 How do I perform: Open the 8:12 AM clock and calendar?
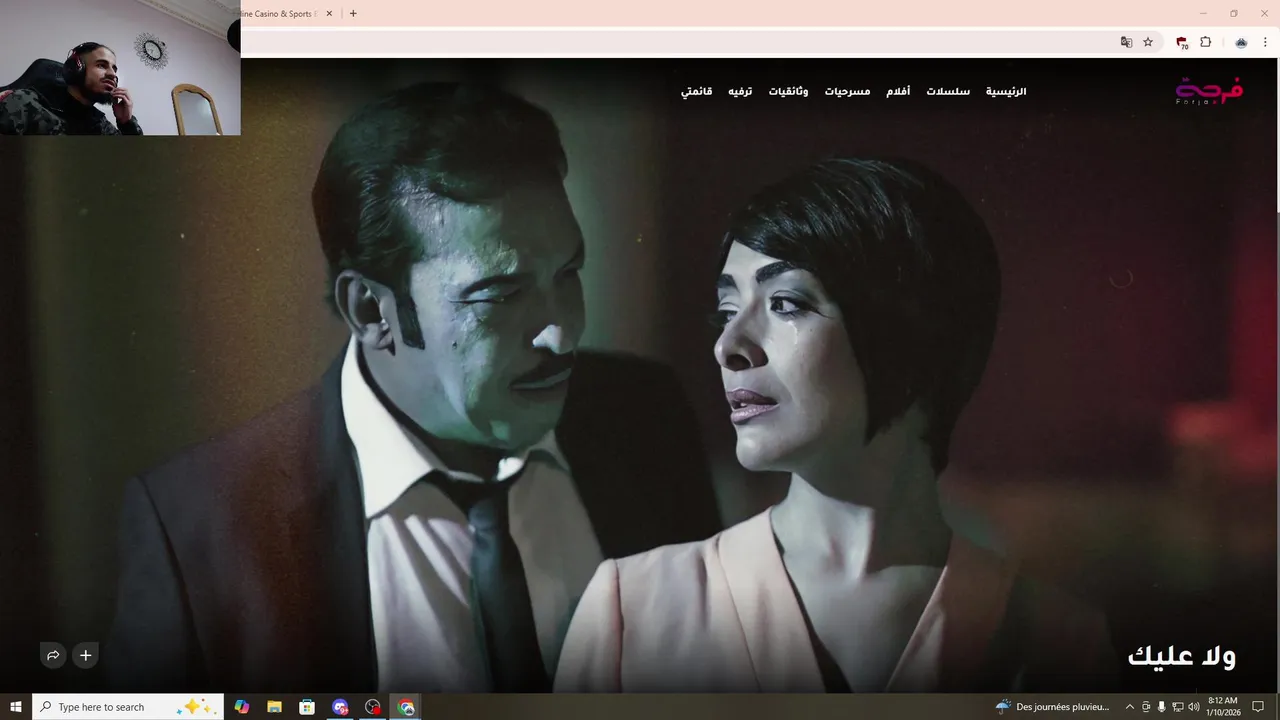(x=1223, y=707)
